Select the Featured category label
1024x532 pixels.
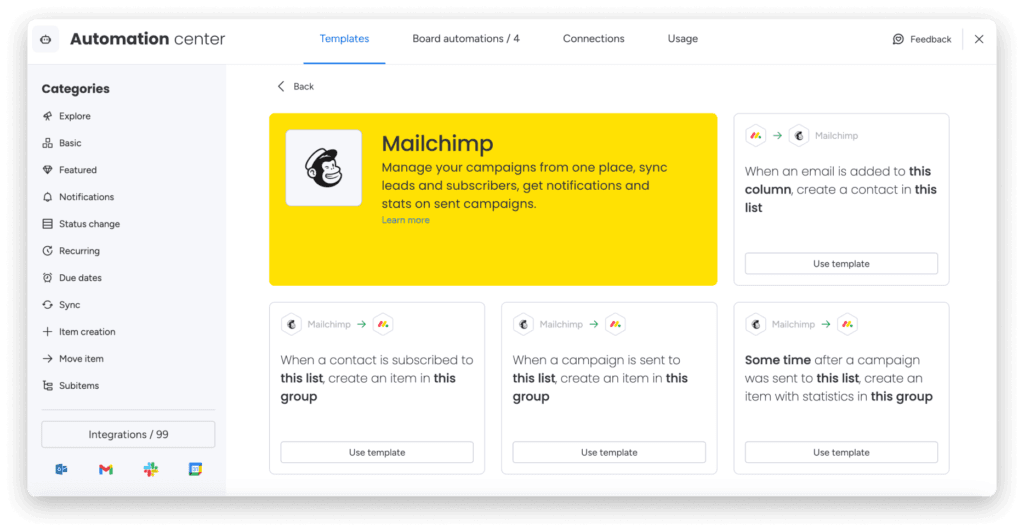click(x=78, y=170)
